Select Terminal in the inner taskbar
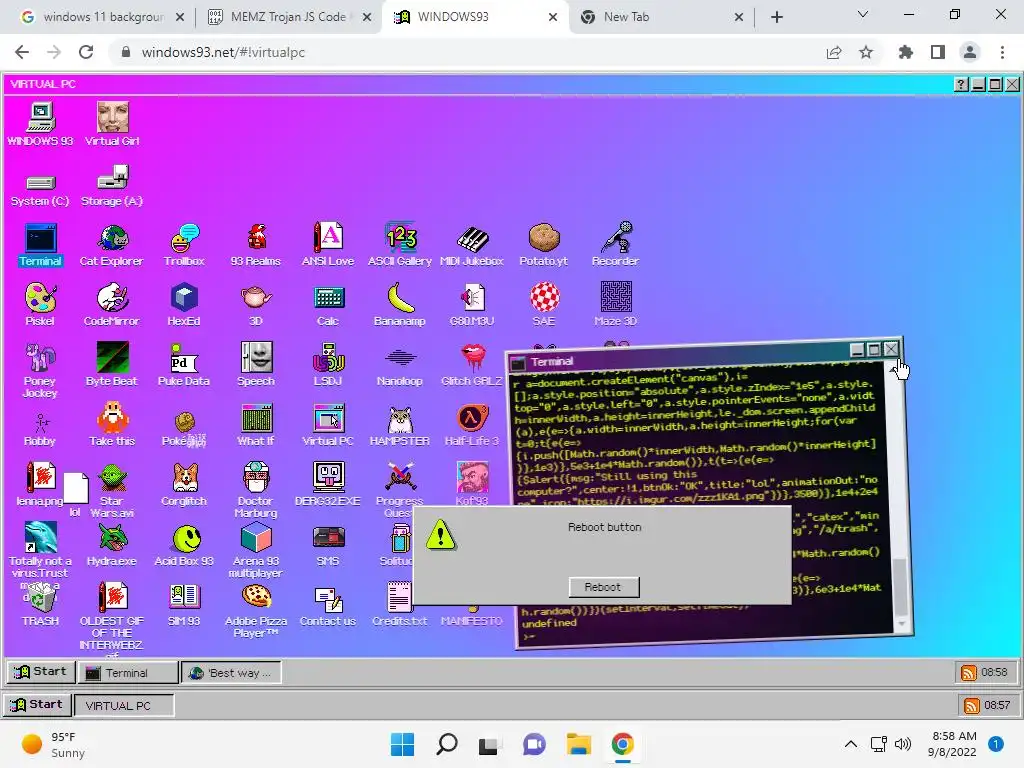Image resolution: width=1024 pixels, height=768 pixels. (x=128, y=673)
